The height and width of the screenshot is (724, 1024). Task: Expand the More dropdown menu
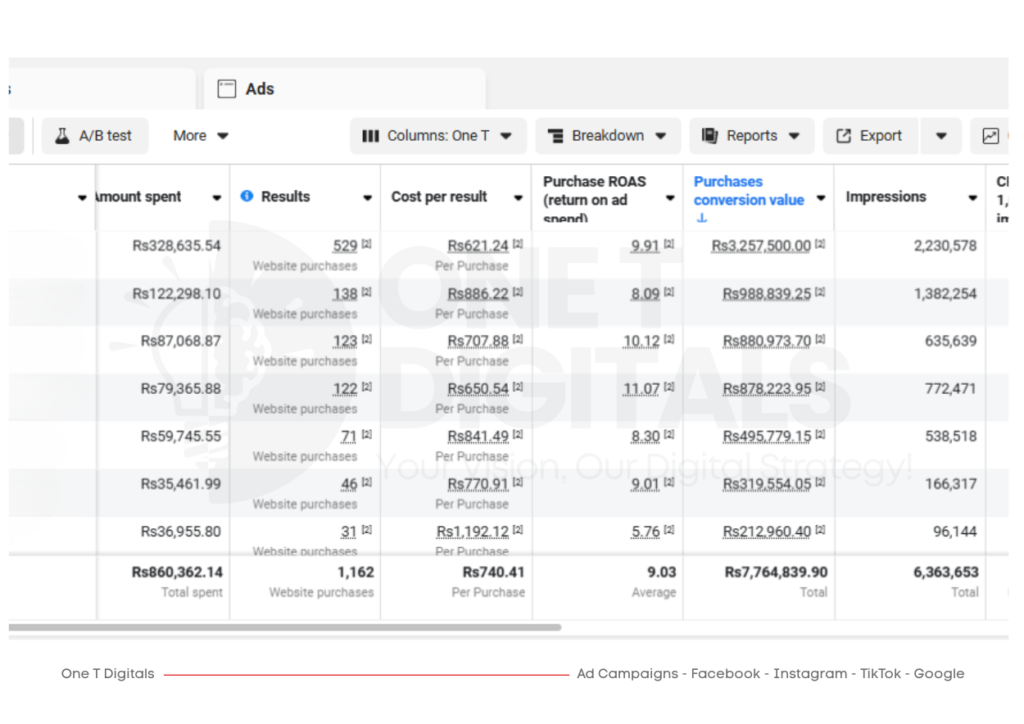(201, 136)
